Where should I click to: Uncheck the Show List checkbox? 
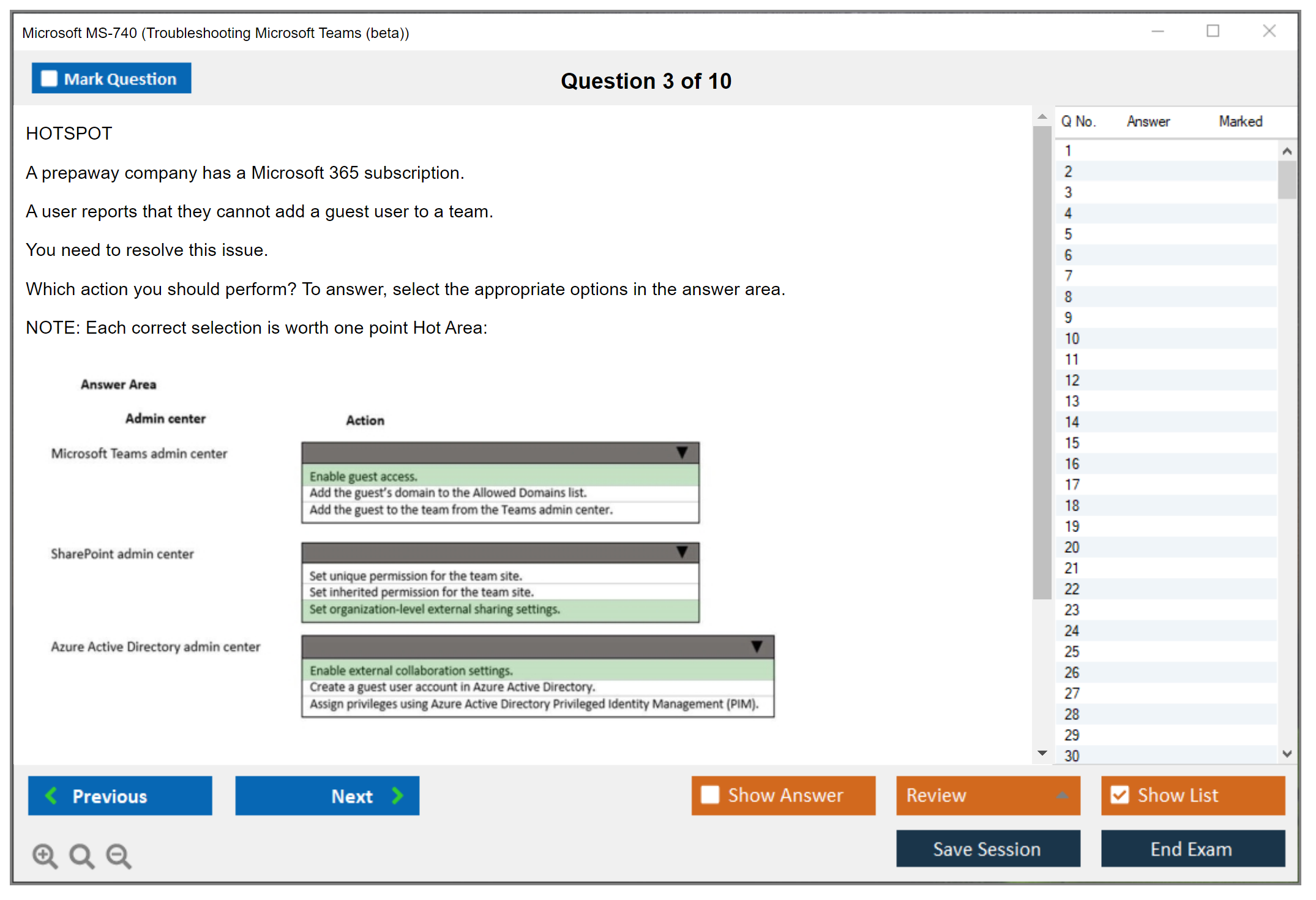(x=1120, y=795)
